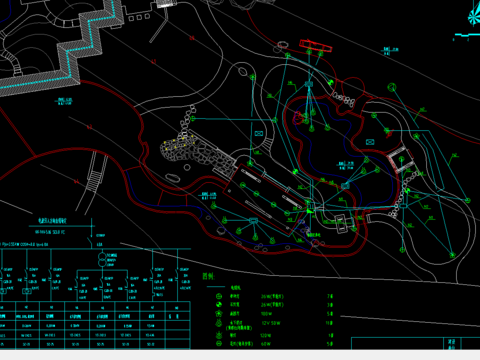Select the cyan cable line sample in legend
Screen dimensions: 480x360
(x=216, y=287)
